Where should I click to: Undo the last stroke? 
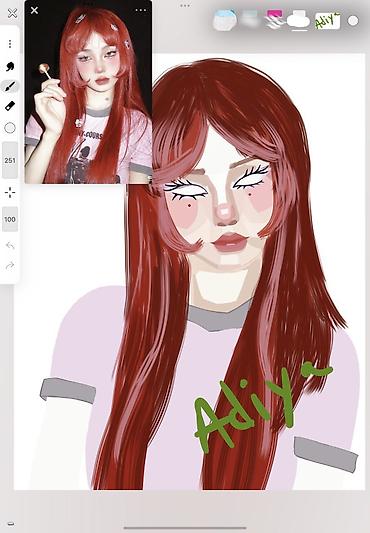point(10,245)
